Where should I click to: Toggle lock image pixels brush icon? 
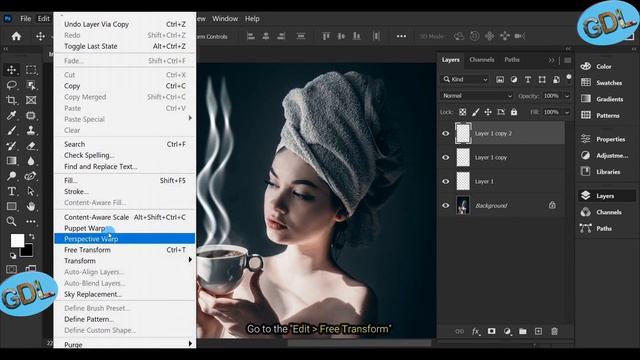tap(476, 112)
